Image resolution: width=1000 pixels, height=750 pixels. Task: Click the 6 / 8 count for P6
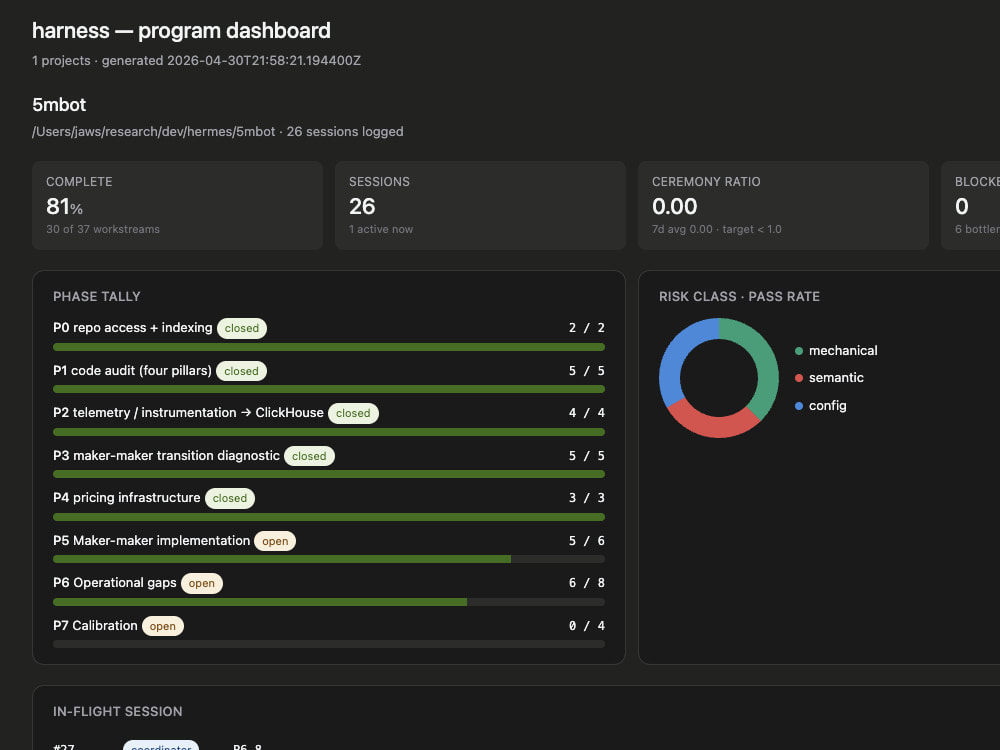pos(587,582)
